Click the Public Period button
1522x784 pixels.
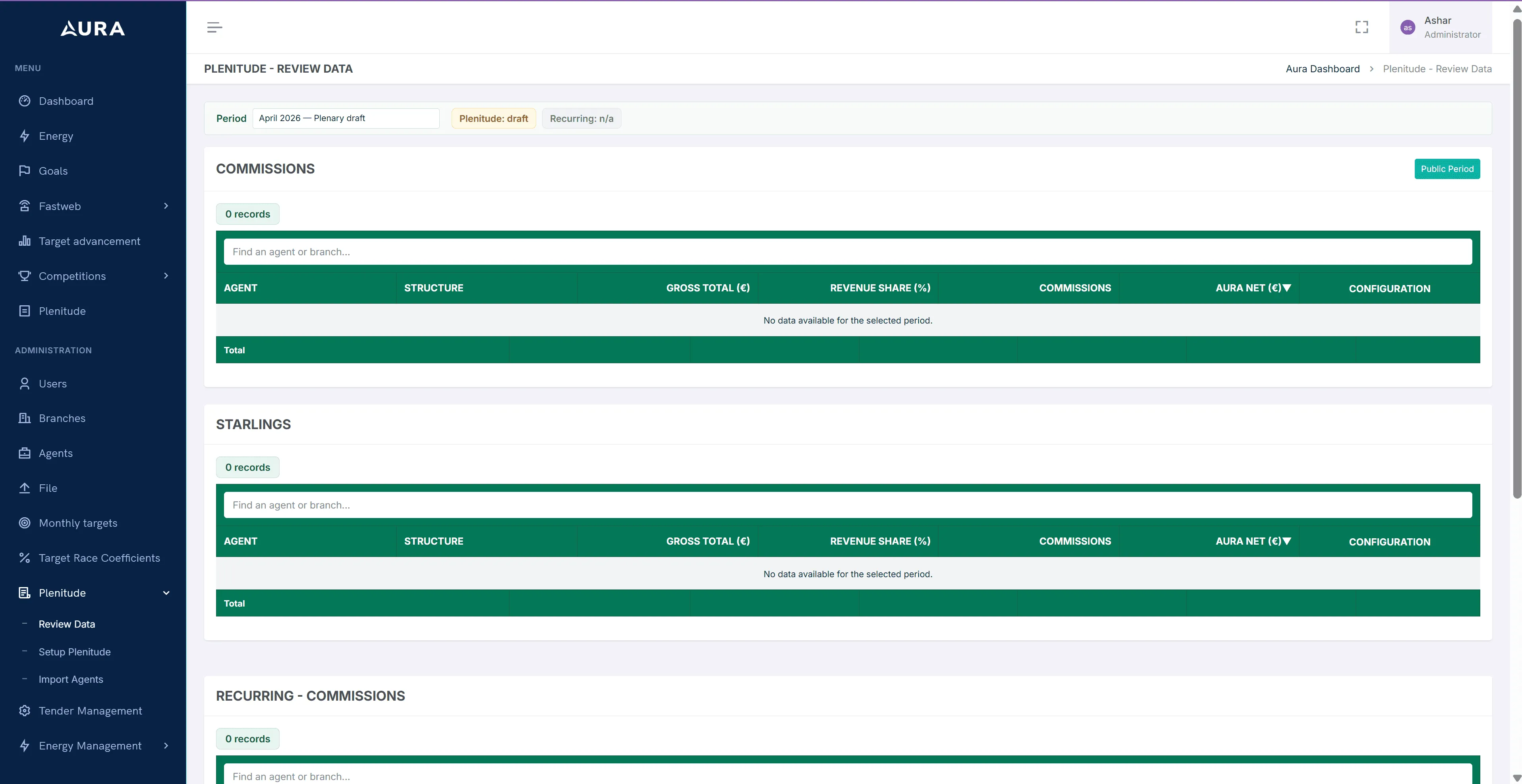click(x=1447, y=169)
